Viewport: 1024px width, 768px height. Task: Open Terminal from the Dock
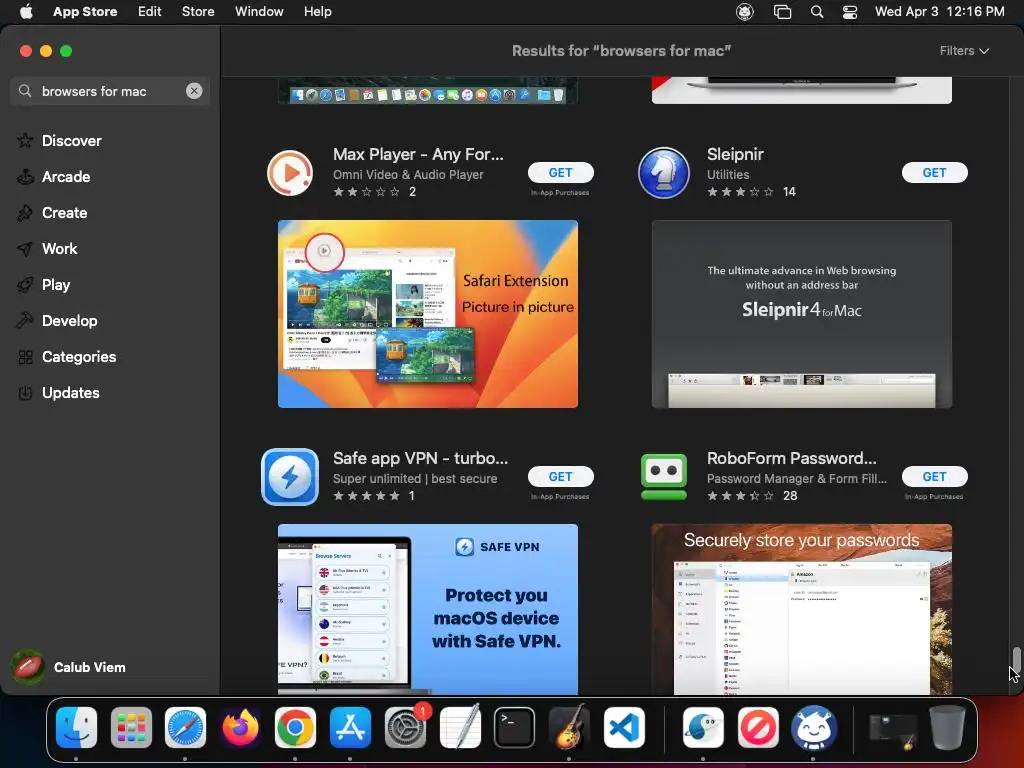point(515,728)
